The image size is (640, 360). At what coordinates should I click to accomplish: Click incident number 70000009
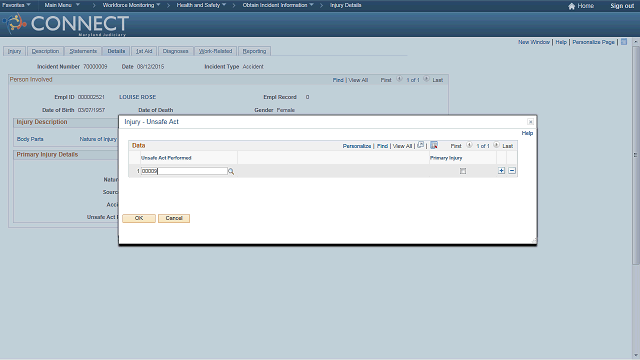(95, 67)
